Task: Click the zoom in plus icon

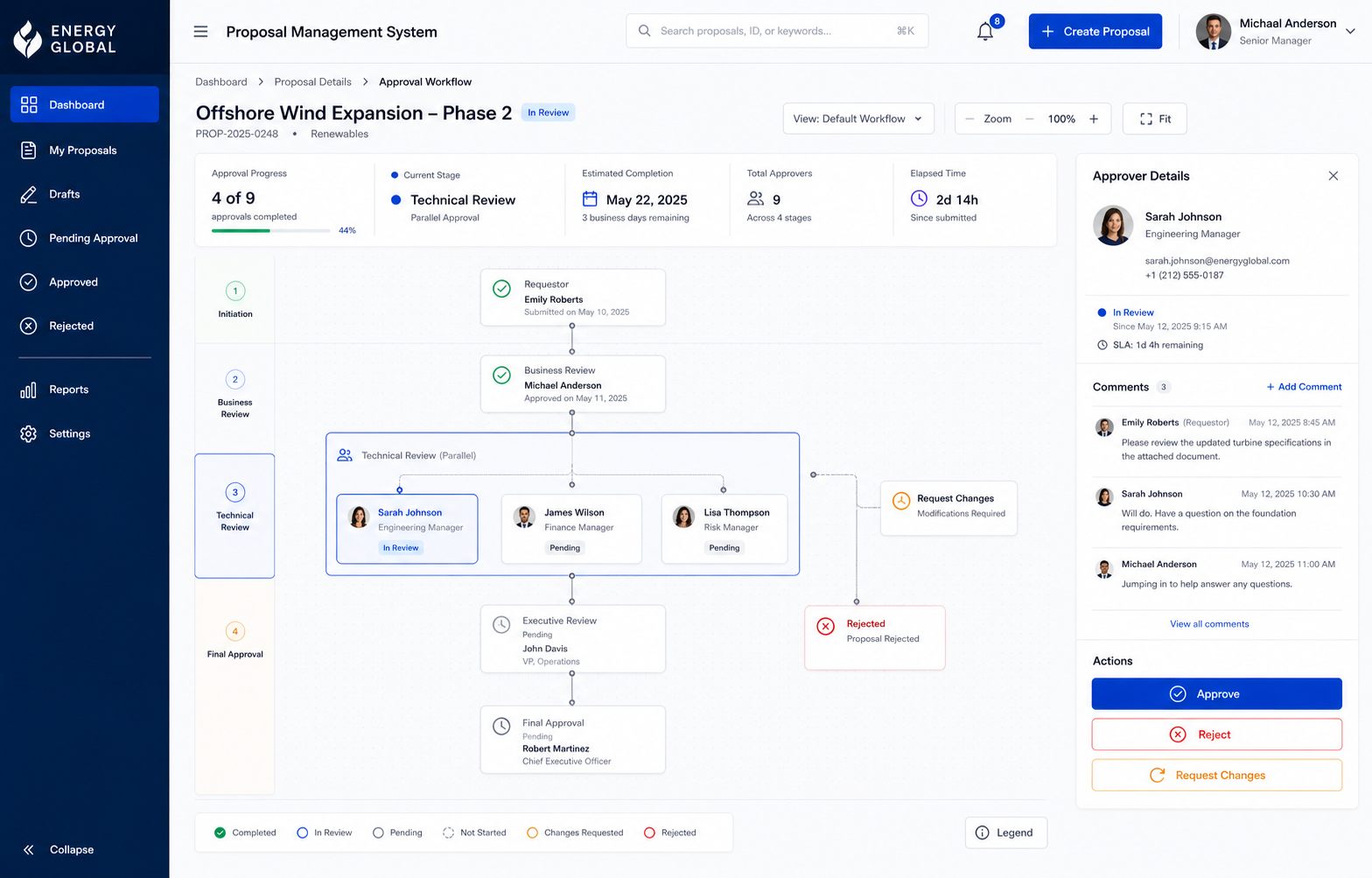Action: tap(1094, 119)
